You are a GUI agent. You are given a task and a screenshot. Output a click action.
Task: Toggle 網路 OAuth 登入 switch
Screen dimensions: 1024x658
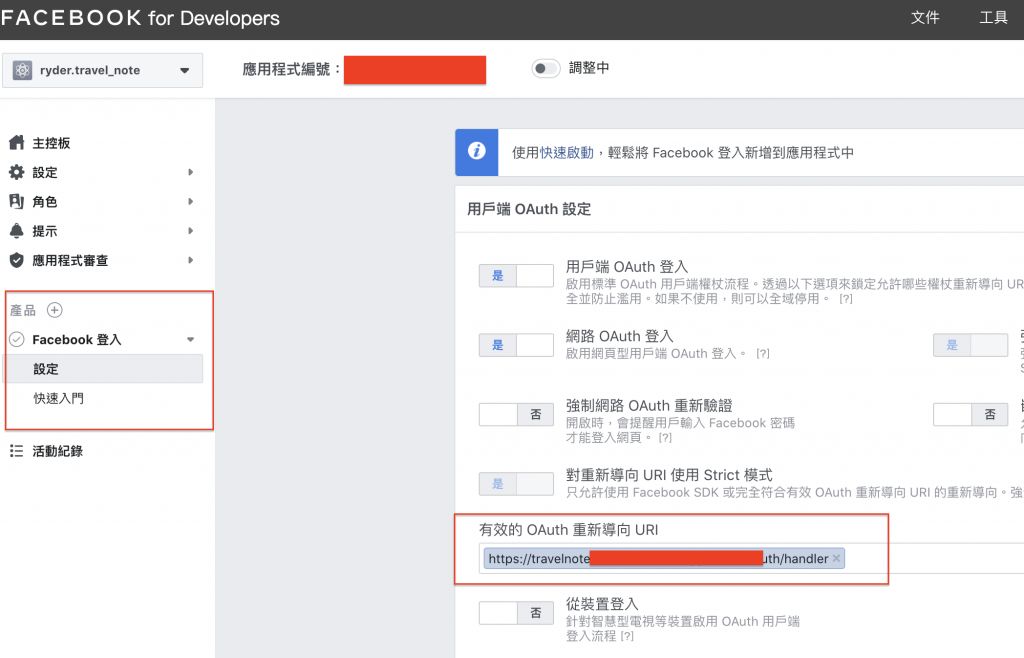tap(517, 345)
